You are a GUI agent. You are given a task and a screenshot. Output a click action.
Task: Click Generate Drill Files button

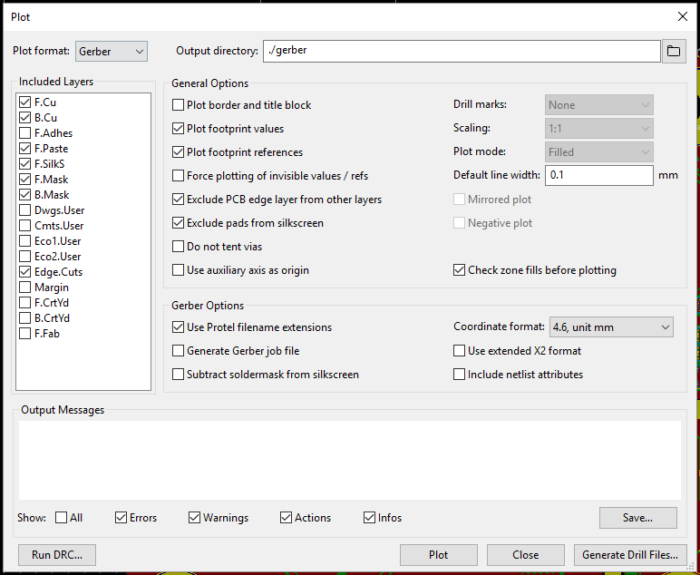631,555
